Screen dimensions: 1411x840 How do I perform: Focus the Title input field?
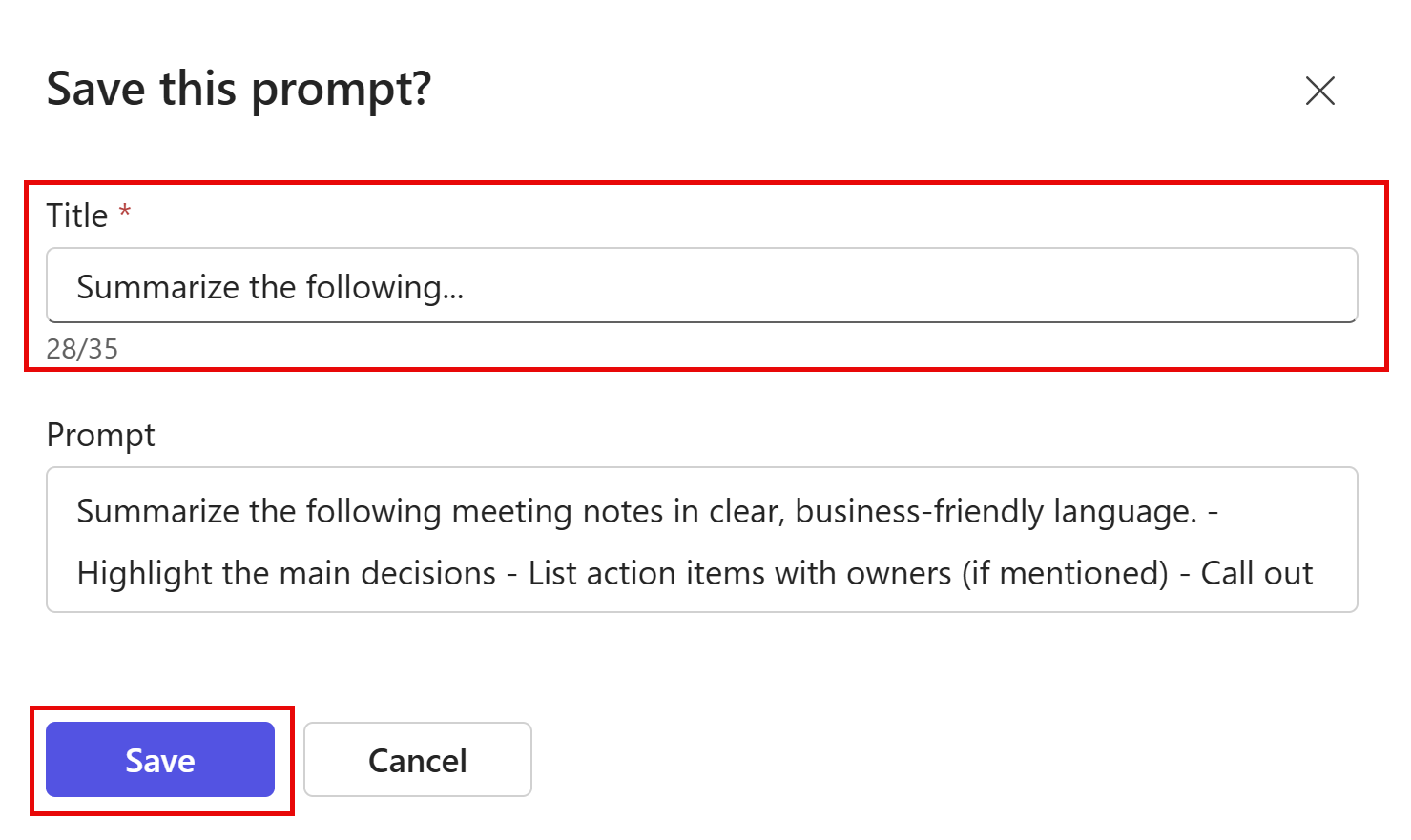click(702, 286)
